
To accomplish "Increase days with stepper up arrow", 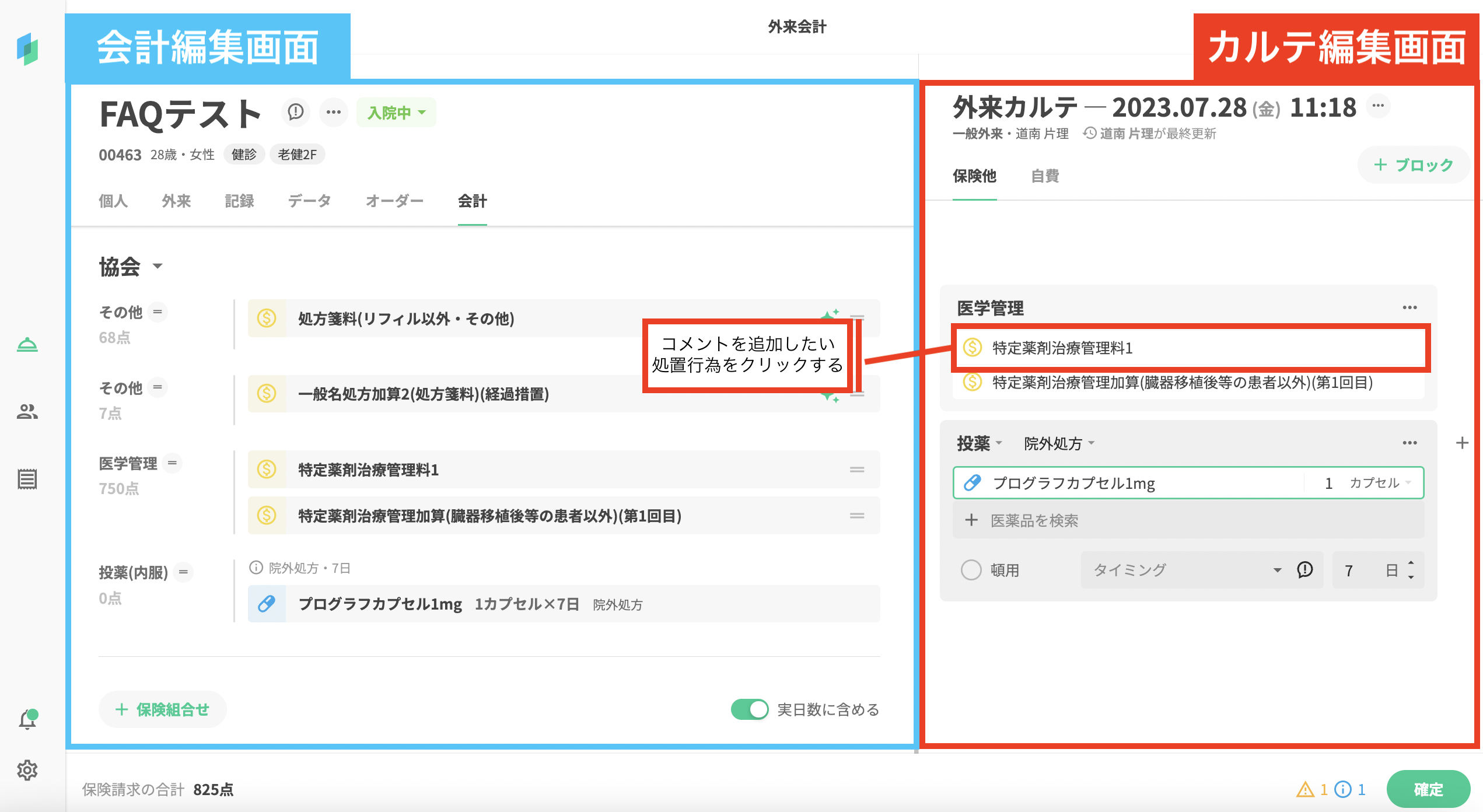I will tap(1411, 563).
